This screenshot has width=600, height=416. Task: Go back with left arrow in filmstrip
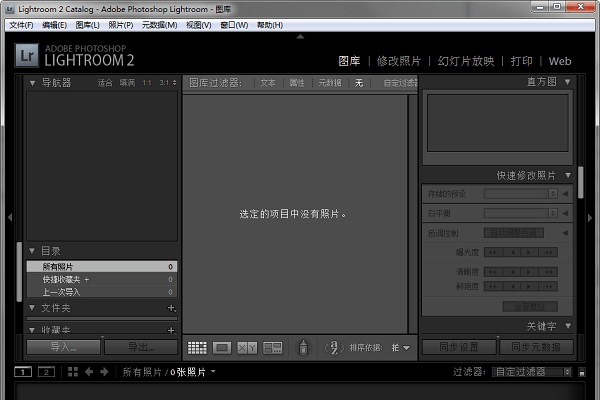[x=89, y=372]
